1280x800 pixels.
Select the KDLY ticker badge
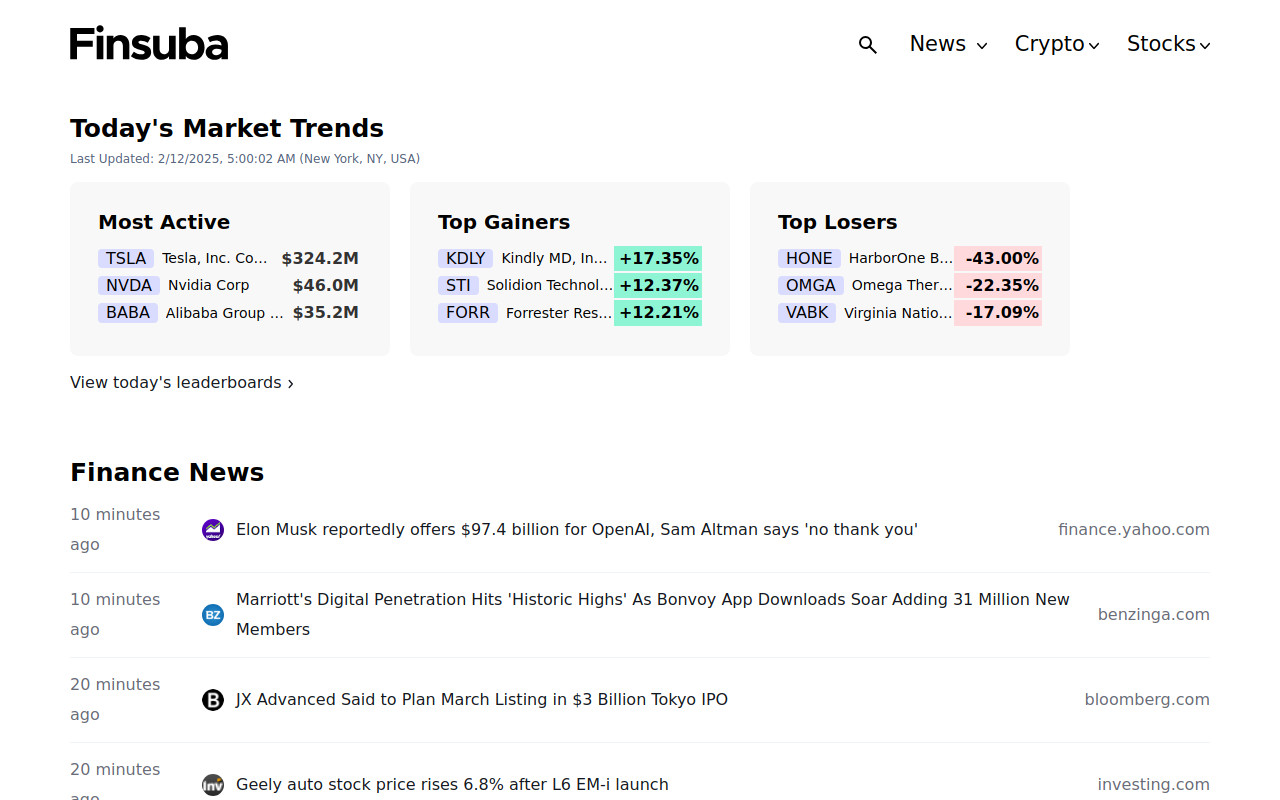[466, 258]
